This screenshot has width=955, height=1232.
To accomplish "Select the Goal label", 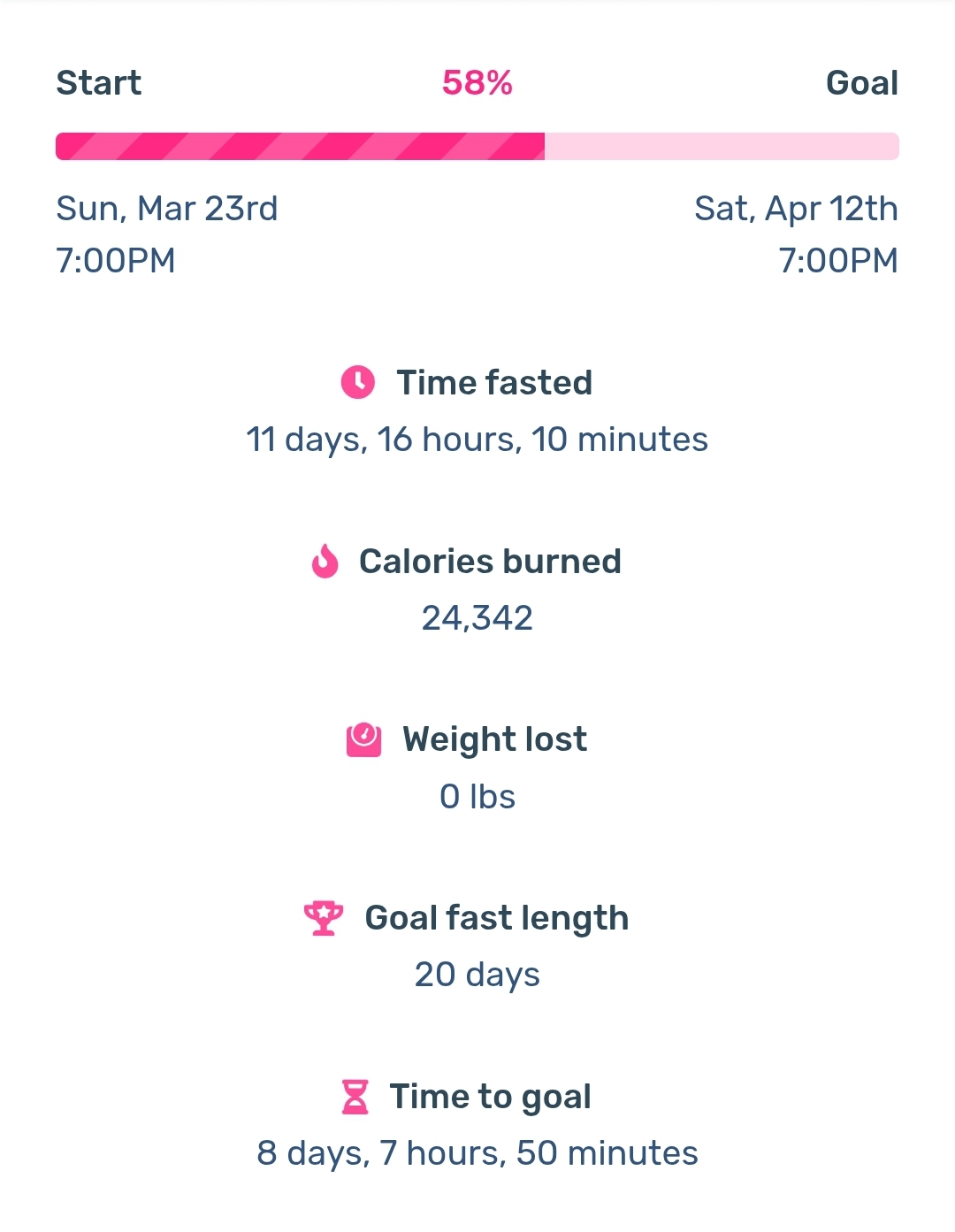I will coord(862,83).
